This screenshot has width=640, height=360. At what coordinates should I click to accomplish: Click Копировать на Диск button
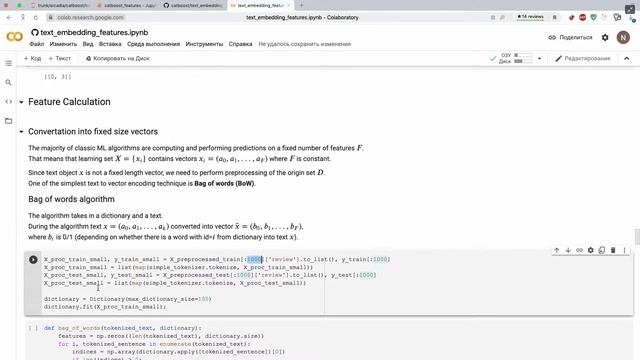point(118,59)
